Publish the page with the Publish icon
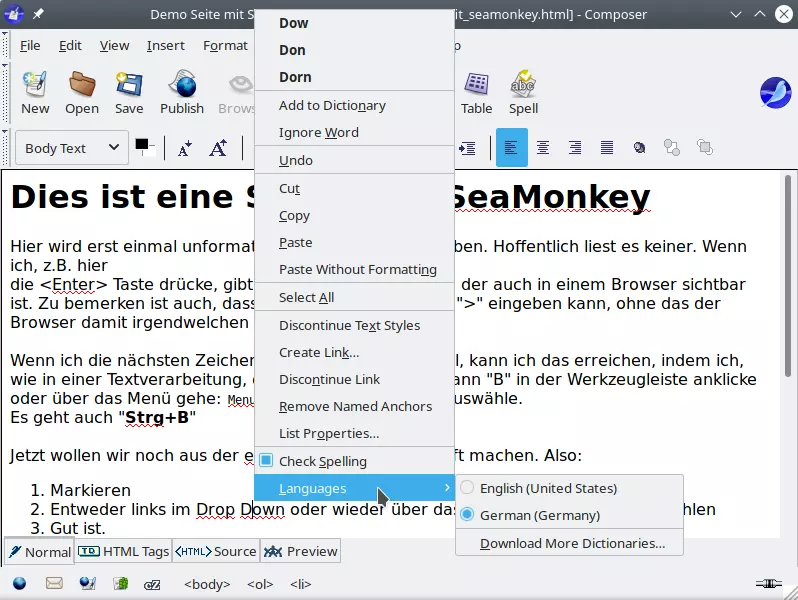The height and width of the screenshot is (600, 798). (x=182, y=93)
